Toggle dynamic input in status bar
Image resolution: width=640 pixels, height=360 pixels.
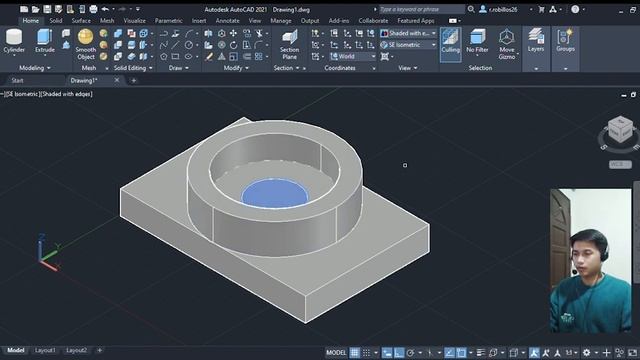387,353
